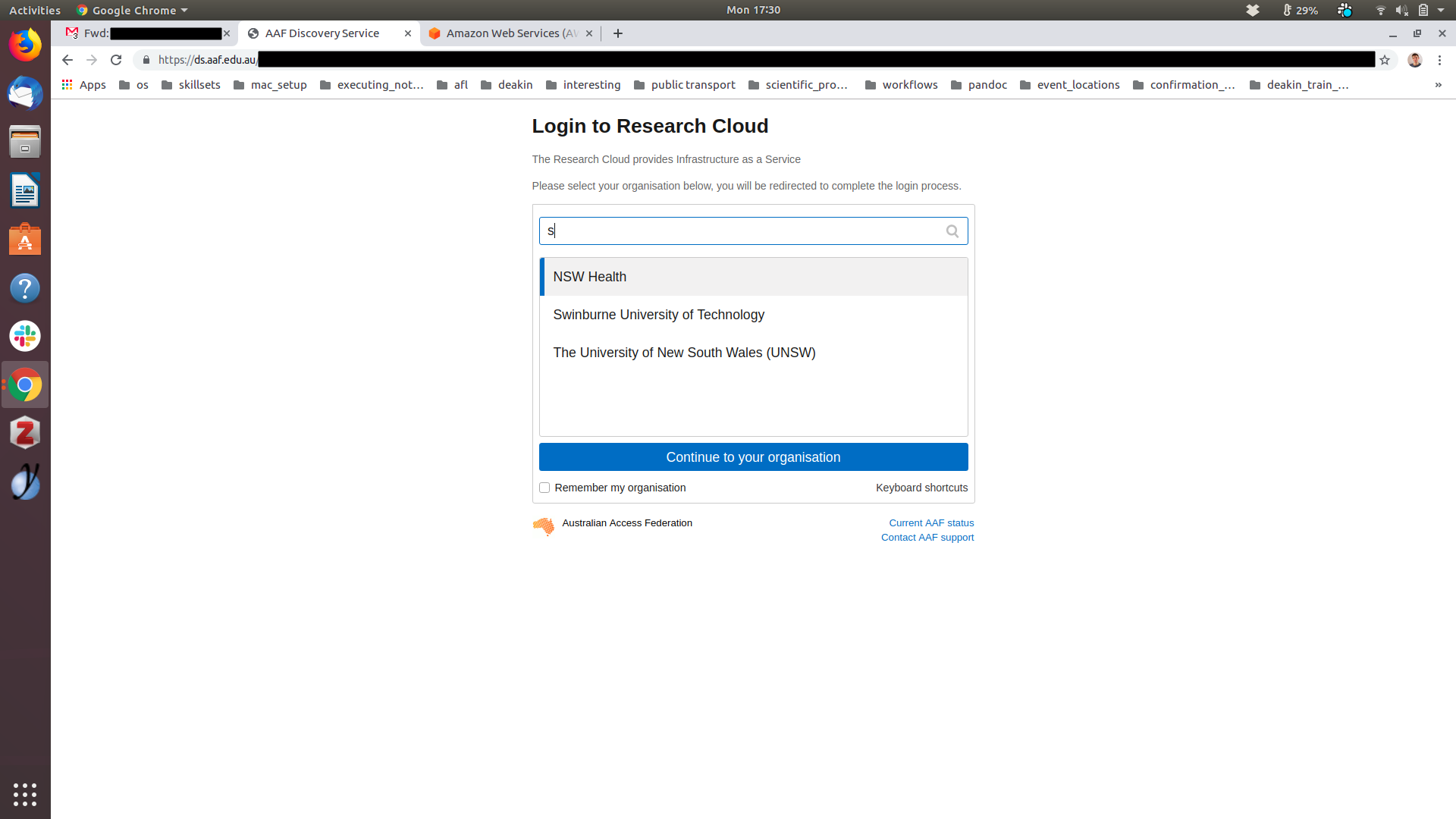The image size is (1456, 819).
Task: Tick the Remember my organisation checkbox
Action: [x=544, y=488]
